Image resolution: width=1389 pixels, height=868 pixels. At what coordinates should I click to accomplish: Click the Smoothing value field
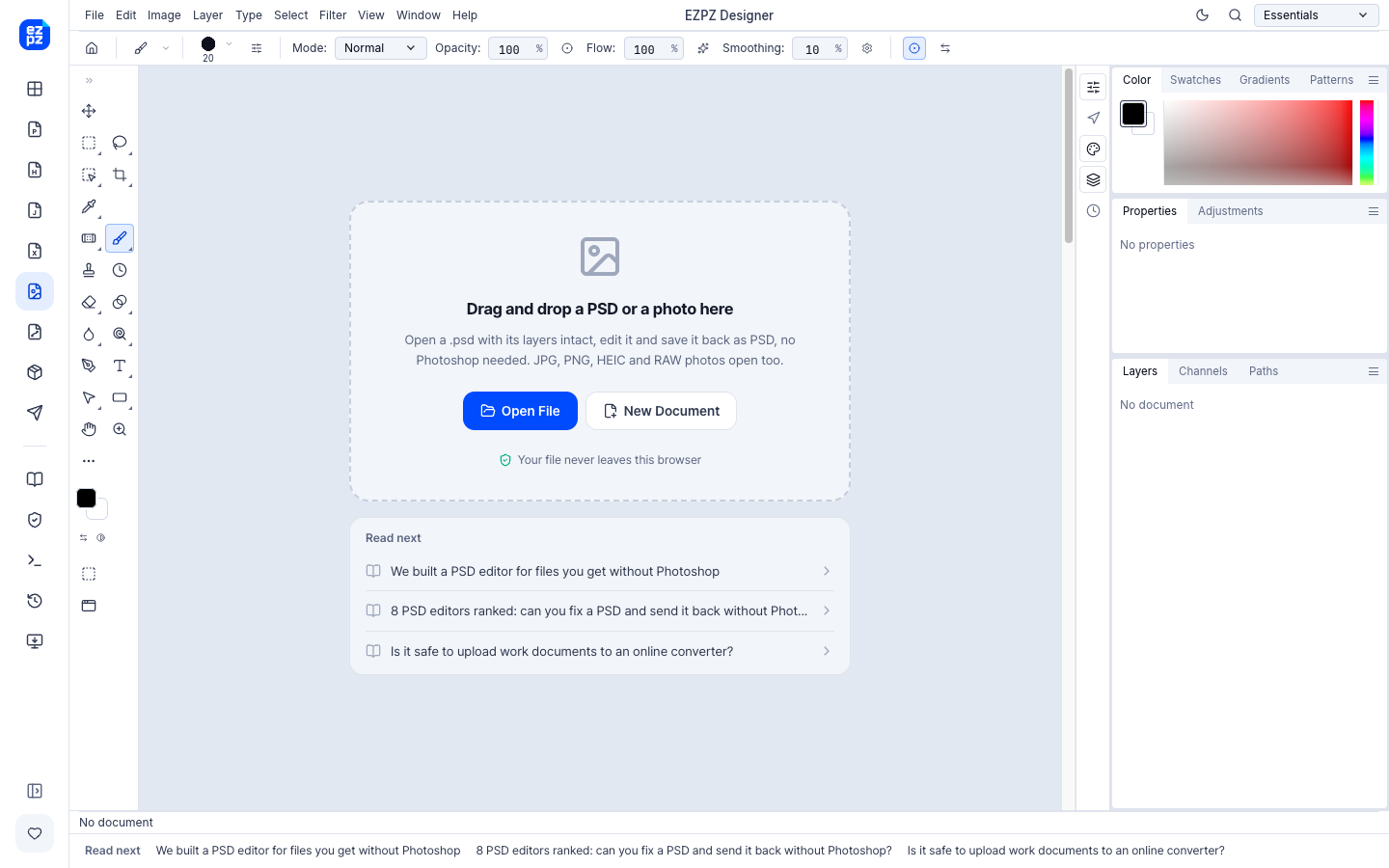[x=812, y=49]
